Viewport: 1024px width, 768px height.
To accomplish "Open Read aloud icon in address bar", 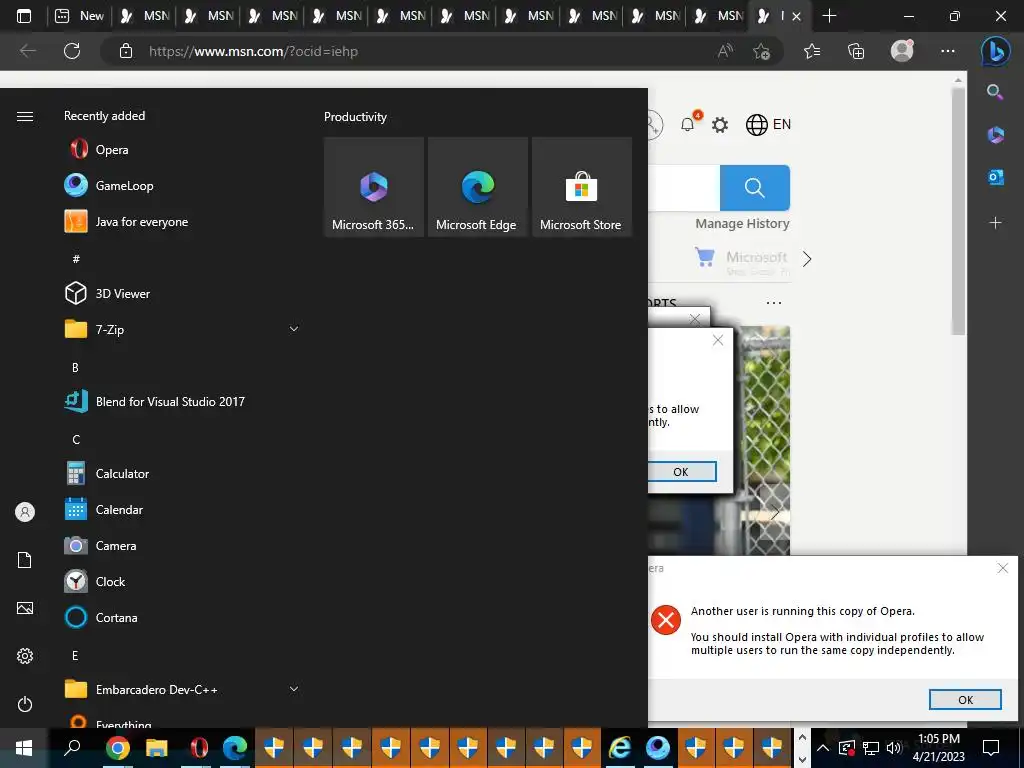I will (x=725, y=51).
